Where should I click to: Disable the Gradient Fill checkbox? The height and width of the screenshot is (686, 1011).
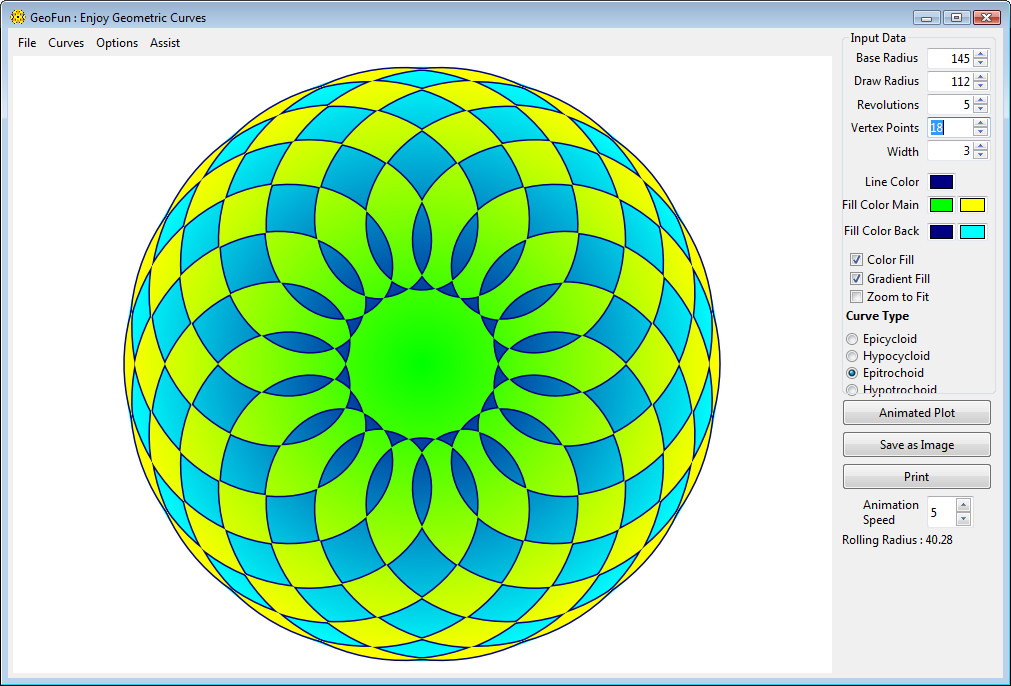point(856,279)
